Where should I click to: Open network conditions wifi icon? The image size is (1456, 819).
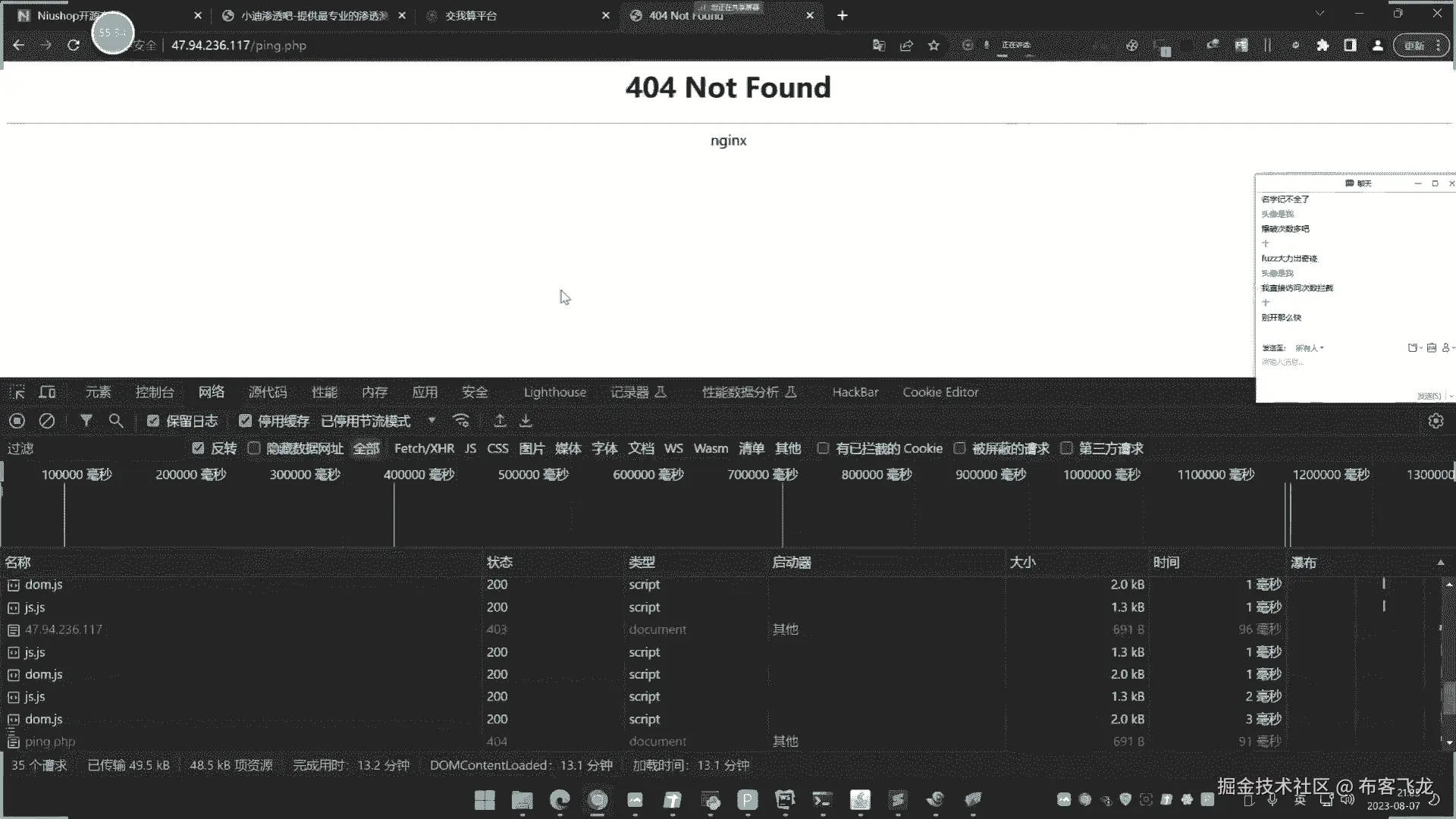click(x=460, y=421)
